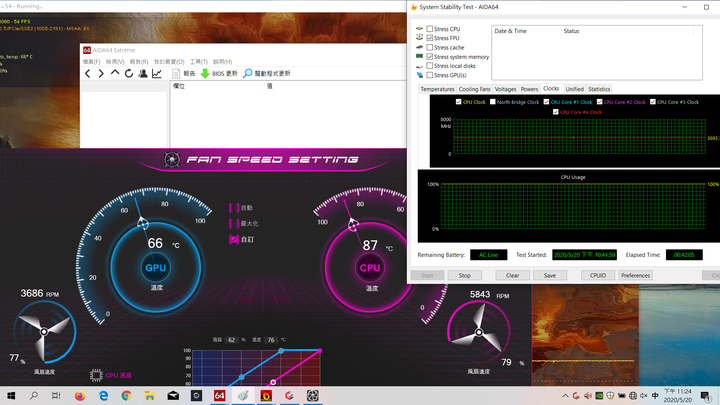Open the Mail app from the taskbar
This screenshot has width=720, height=405.
tap(173, 396)
